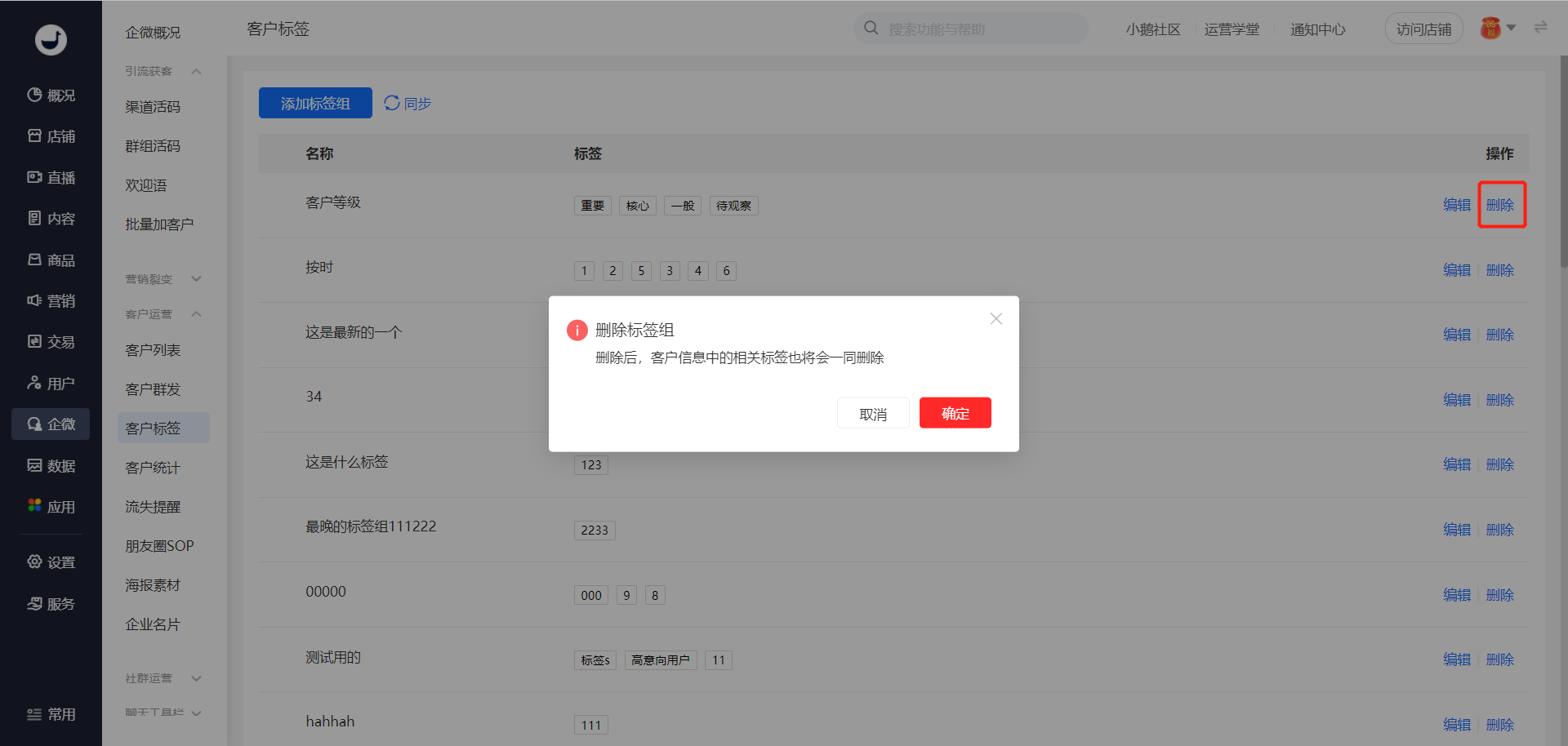Delete the 按时 tag group
Viewport: 1568px width, 746px height.
click(1500, 270)
